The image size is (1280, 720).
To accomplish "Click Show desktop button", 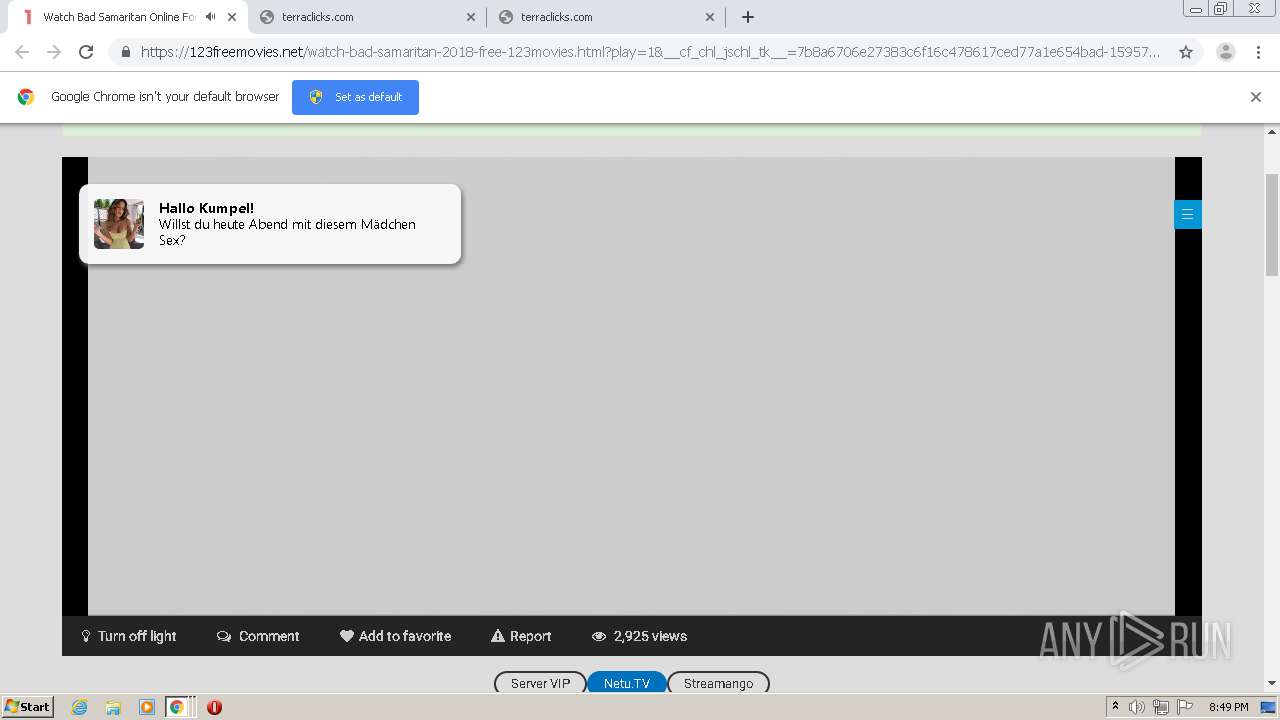I will 1269,707.
